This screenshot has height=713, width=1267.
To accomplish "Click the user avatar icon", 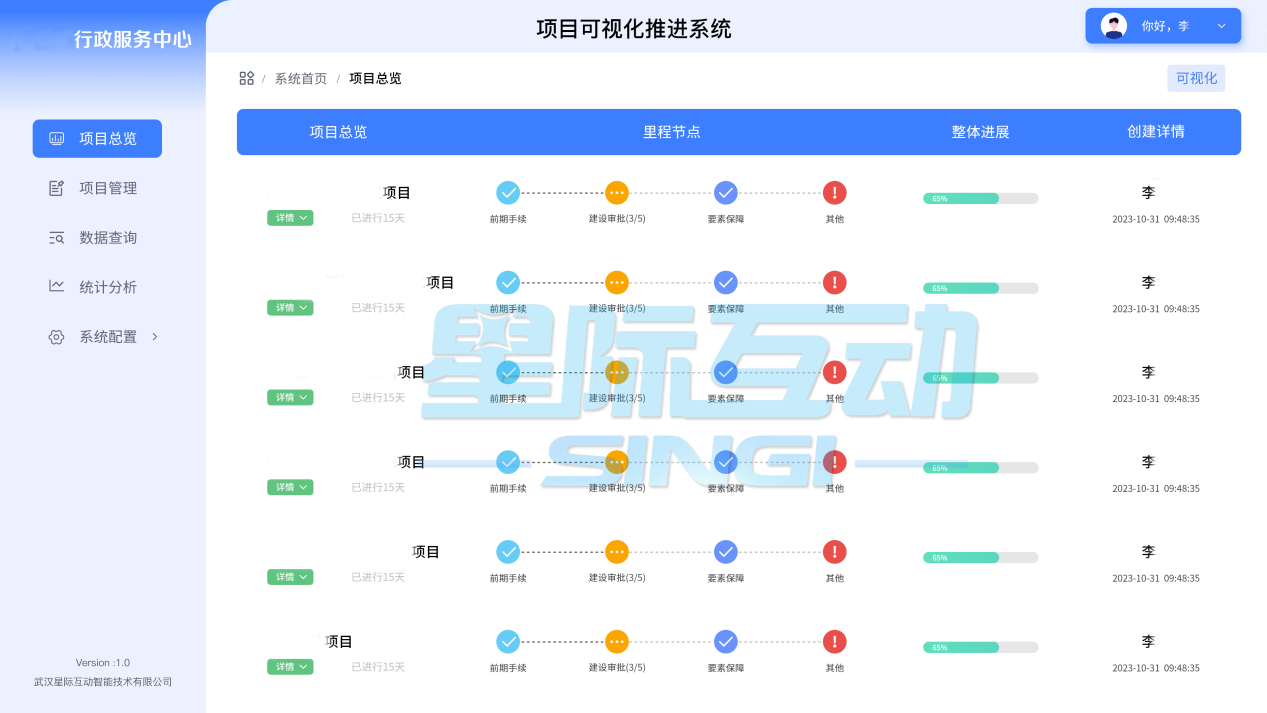I will pyautogui.click(x=1113, y=26).
